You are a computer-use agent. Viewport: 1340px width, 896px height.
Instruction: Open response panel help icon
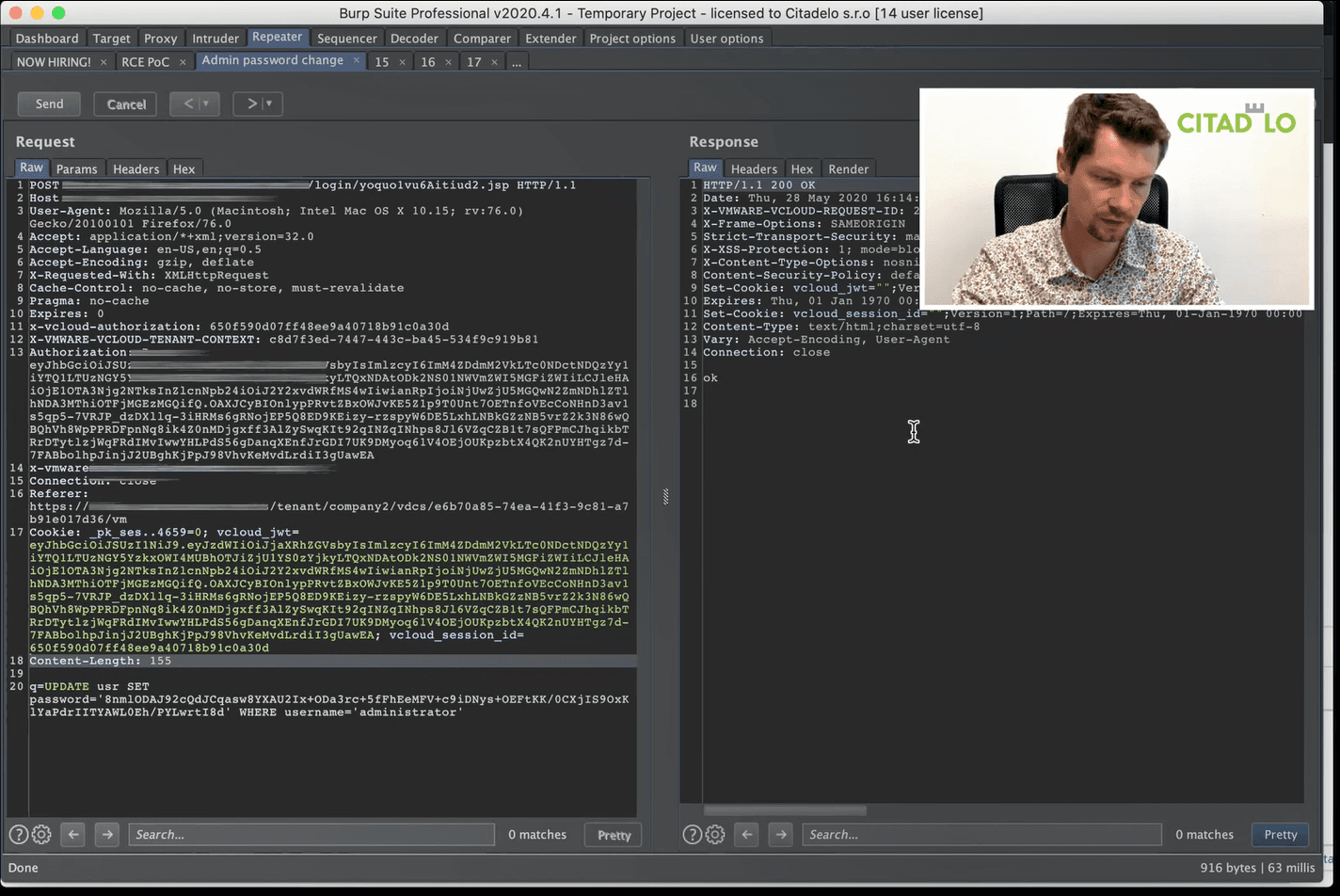click(692, 834)
